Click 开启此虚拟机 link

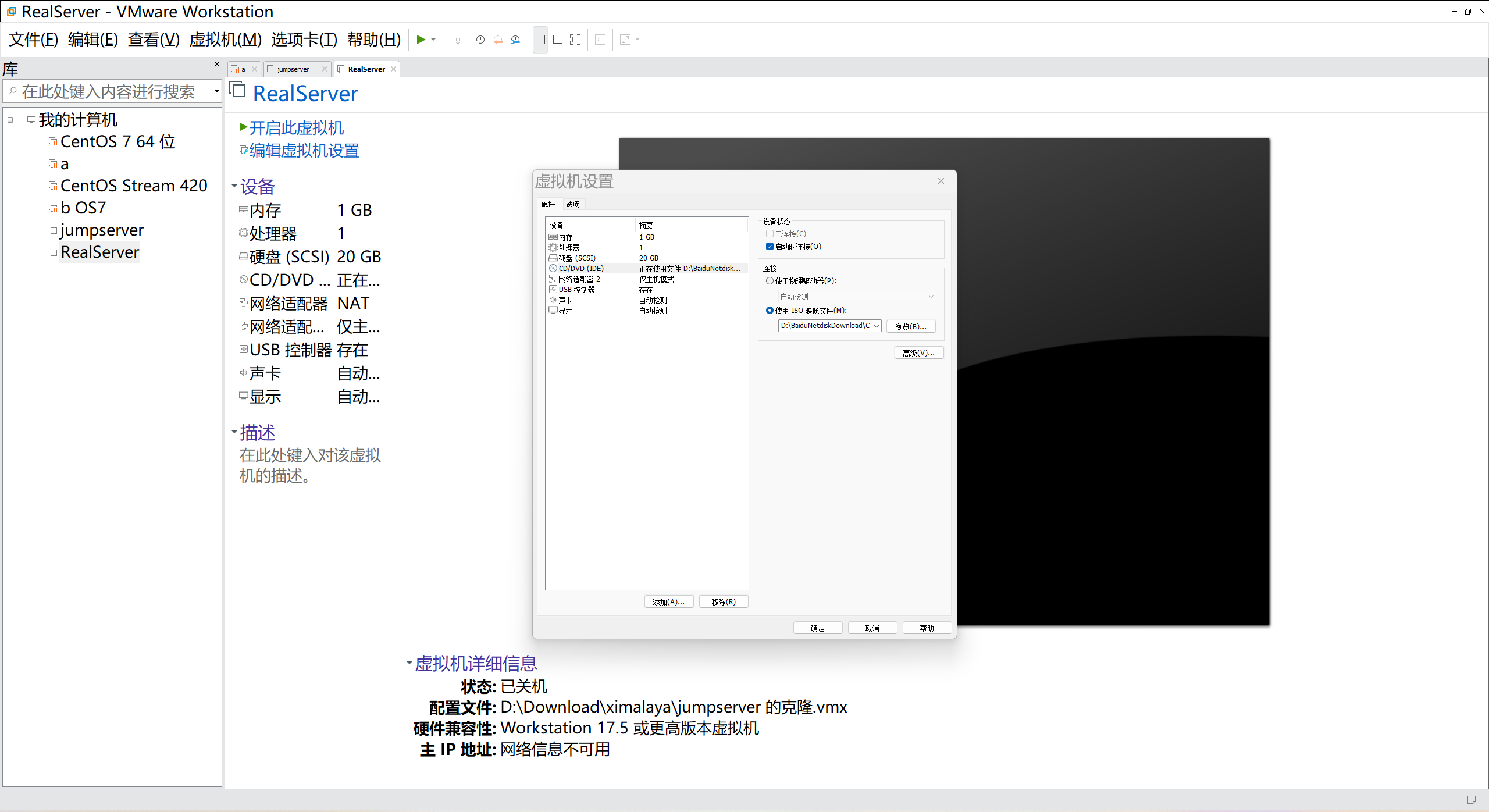(x=296, y=128)
